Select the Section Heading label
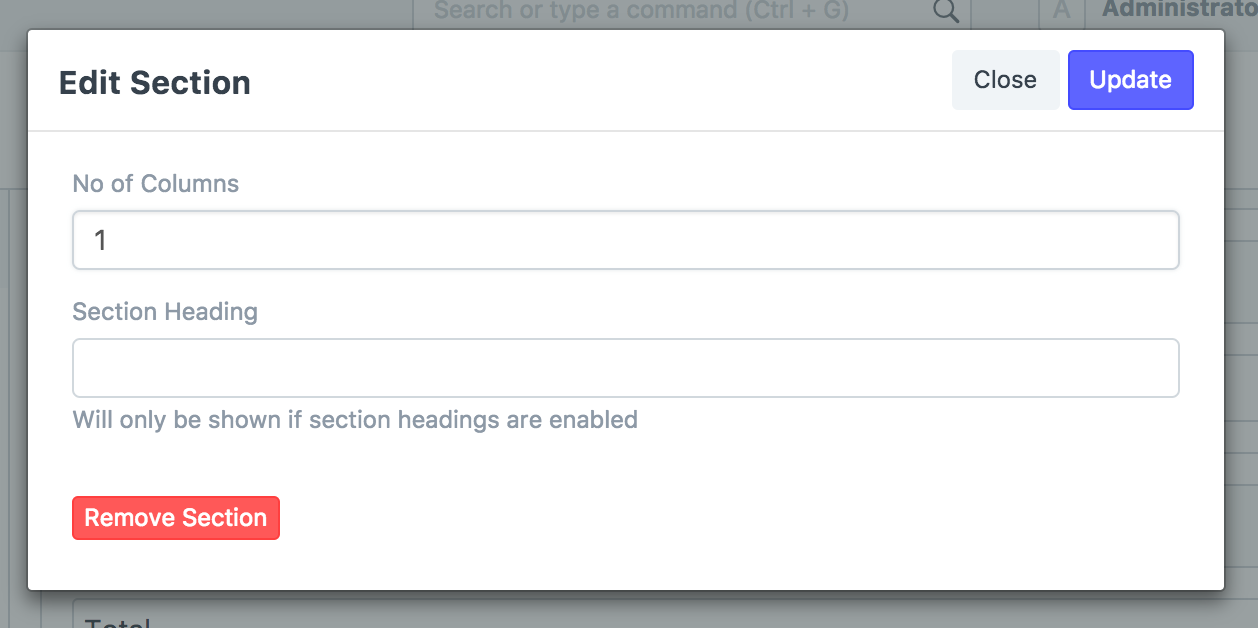Screen dimensions: 1258x628 click(x=165, y=312)
